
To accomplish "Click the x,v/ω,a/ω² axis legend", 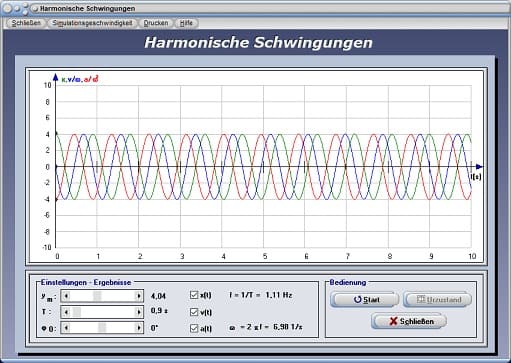I will pyautogui.click(x=80, y=79).
